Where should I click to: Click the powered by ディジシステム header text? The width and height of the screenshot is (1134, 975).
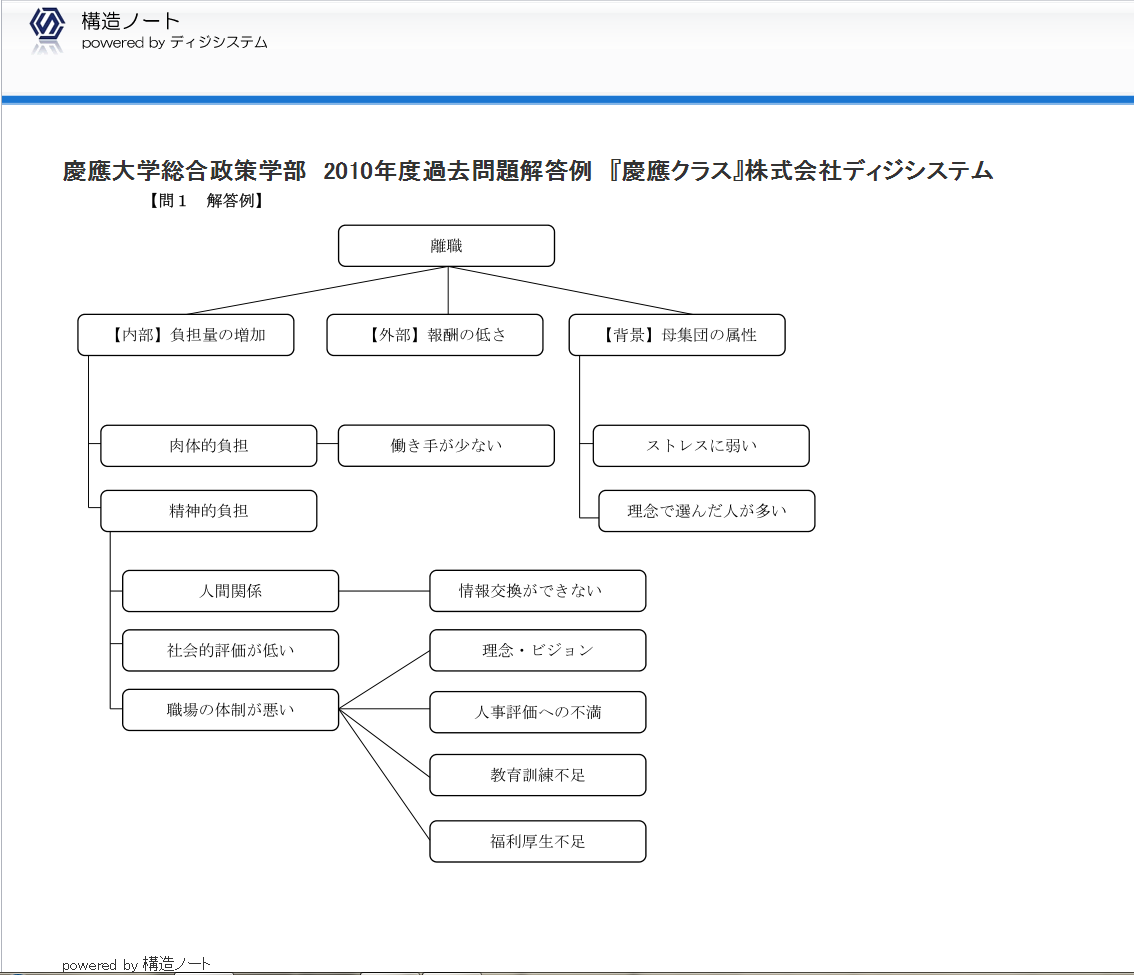174,43
